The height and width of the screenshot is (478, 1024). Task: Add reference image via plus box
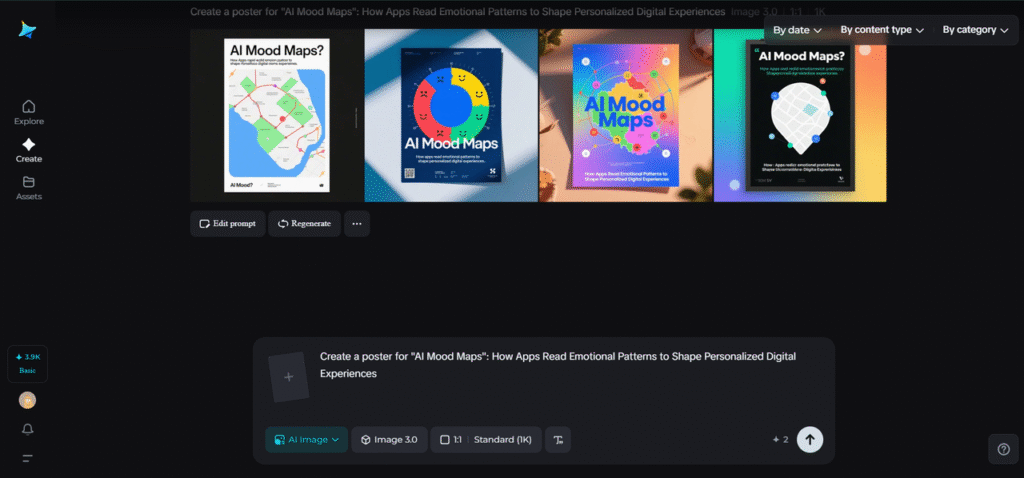289,377
